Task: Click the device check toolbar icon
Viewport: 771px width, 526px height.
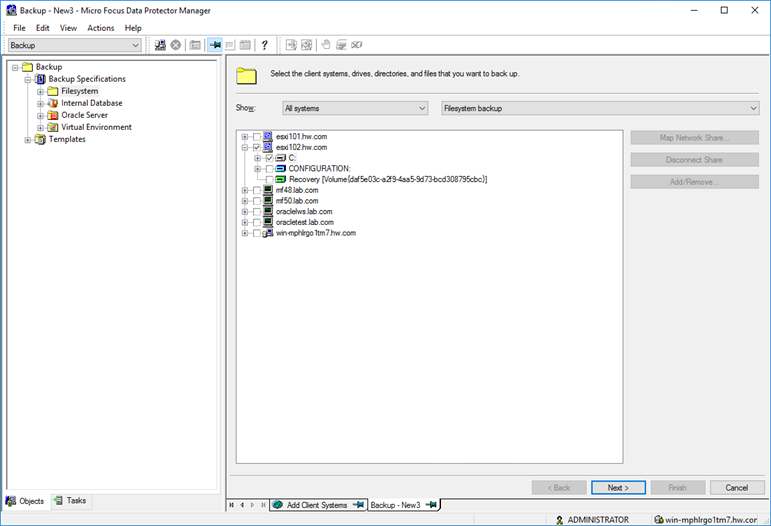Action: [341, 45]
